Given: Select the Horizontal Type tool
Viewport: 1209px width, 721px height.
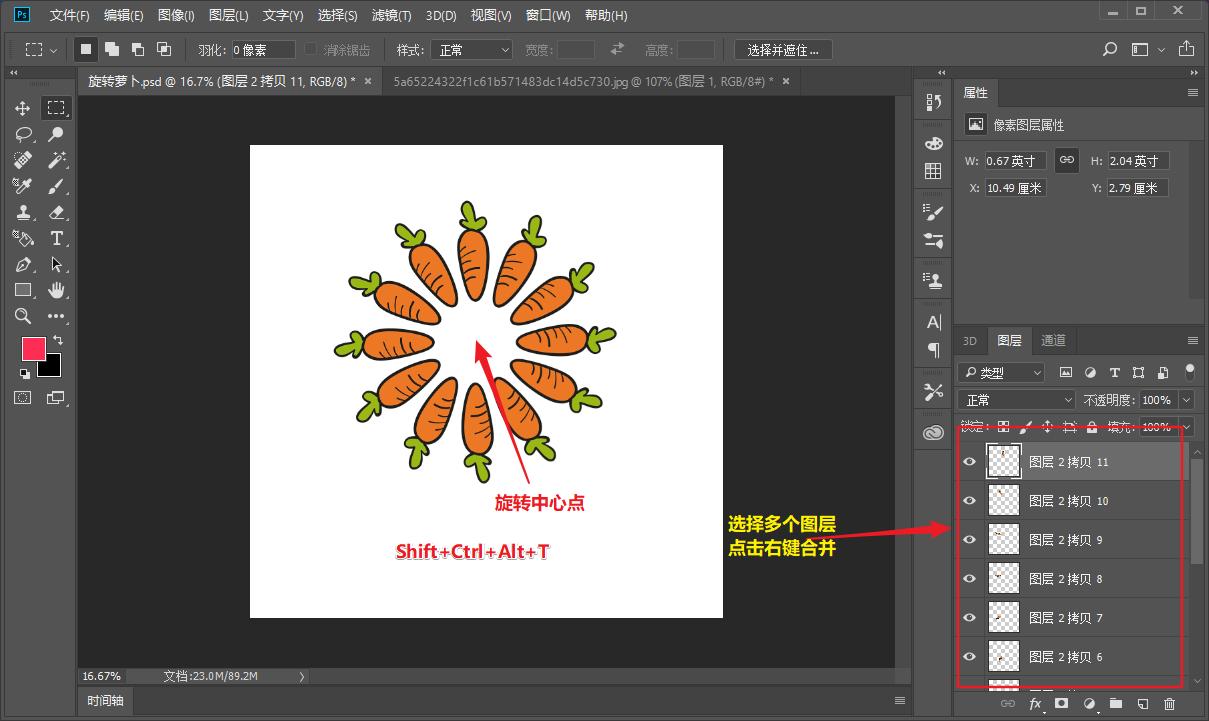Looking at the screenshot, I should click(x=56, y=238).
